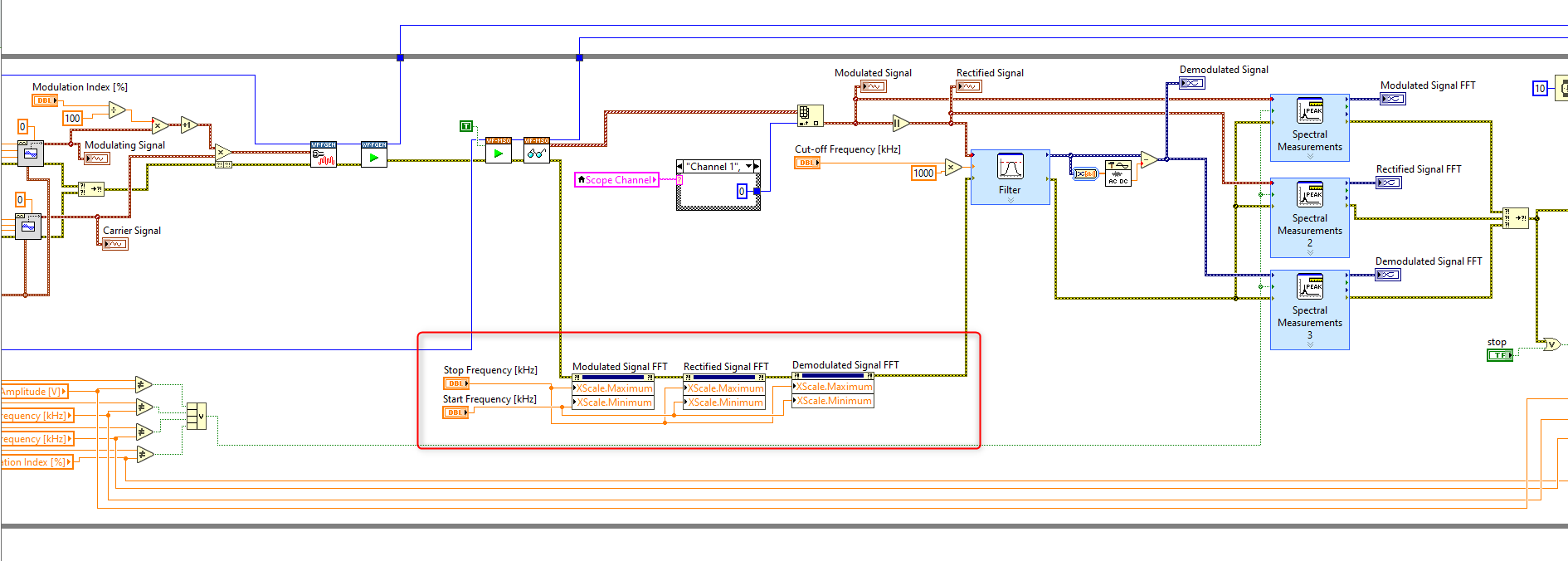Expand the Spectral Measurements 3 chevron
Image resolution: width=1568 pixels, height=561 pixels.
[1310, 345]
